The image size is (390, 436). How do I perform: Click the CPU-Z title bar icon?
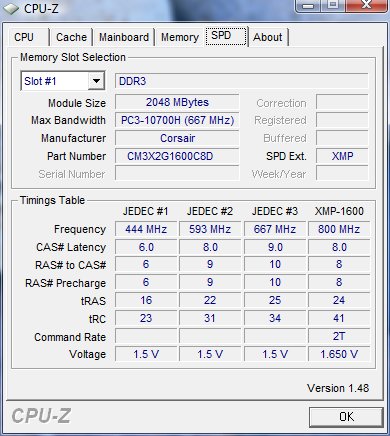tap(11, 9)
